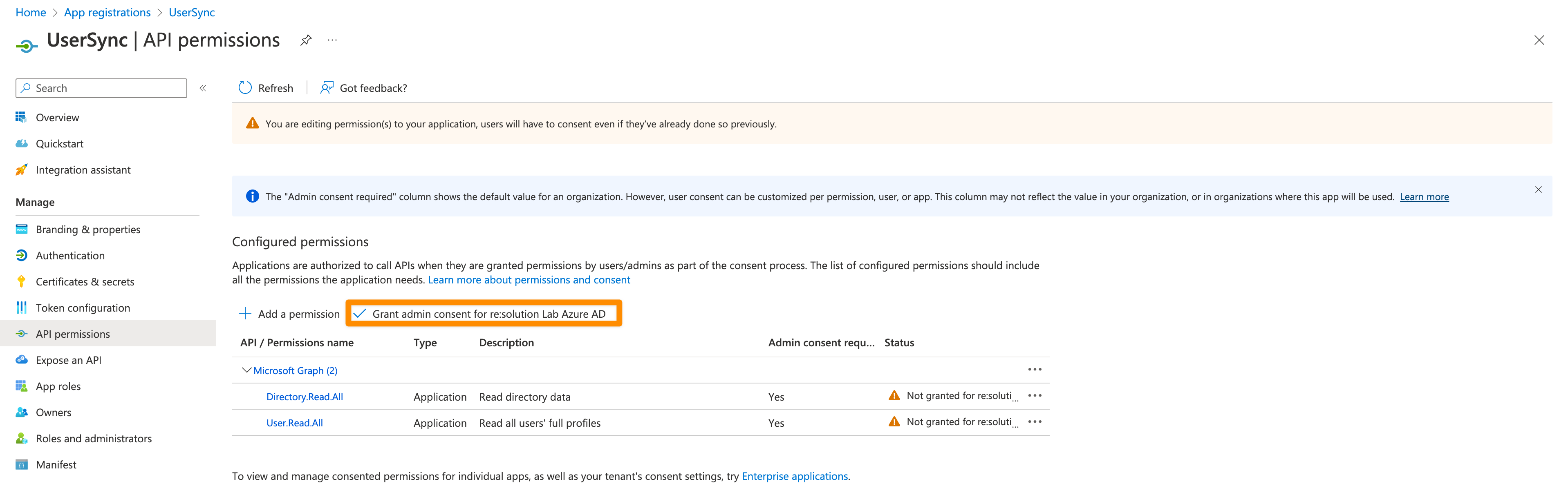Grant admin consent for re:solution Lab Azure AD
The image size is (1568, 486).
click(x=483, y=313)
